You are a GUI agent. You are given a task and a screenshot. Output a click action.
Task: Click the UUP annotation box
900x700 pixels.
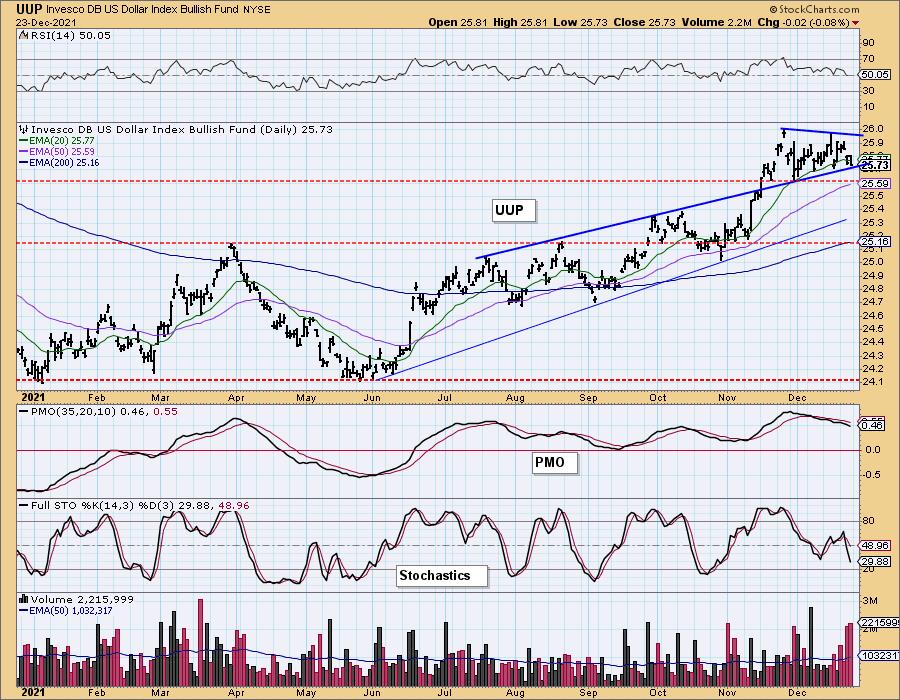(513, 211)
